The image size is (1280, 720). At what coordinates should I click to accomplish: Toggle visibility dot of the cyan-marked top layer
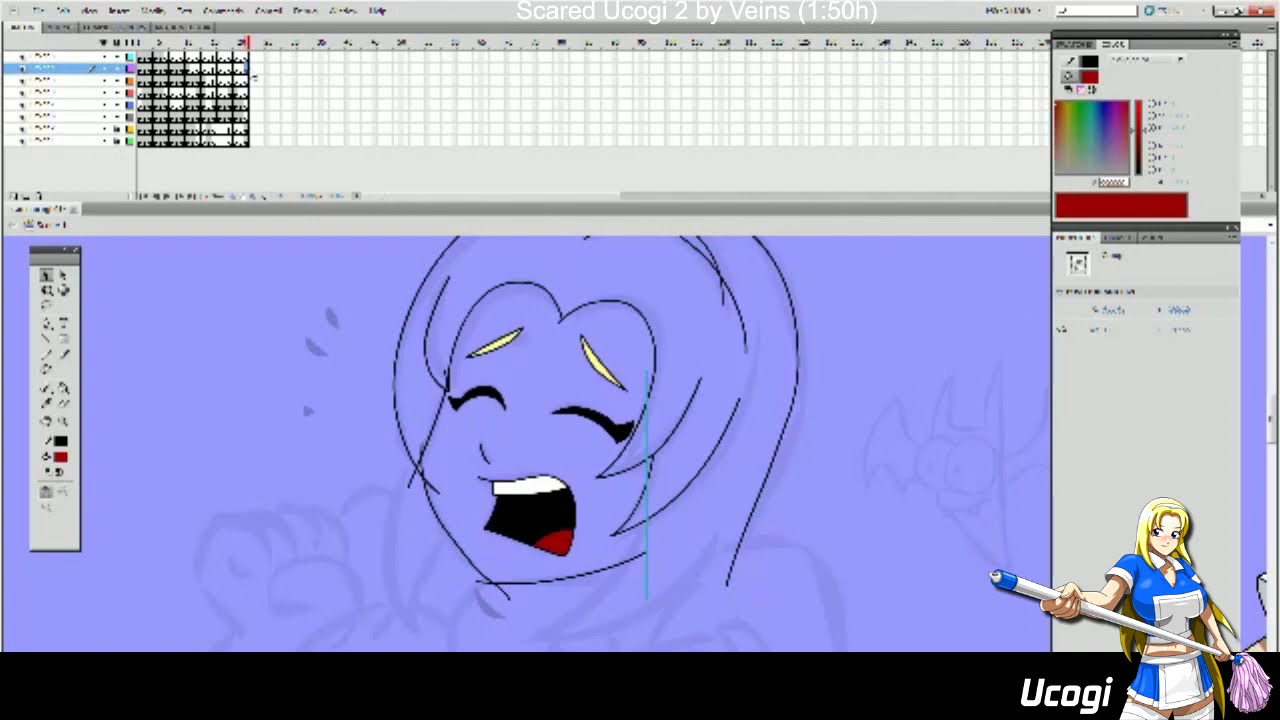click(x=104, y=56)
